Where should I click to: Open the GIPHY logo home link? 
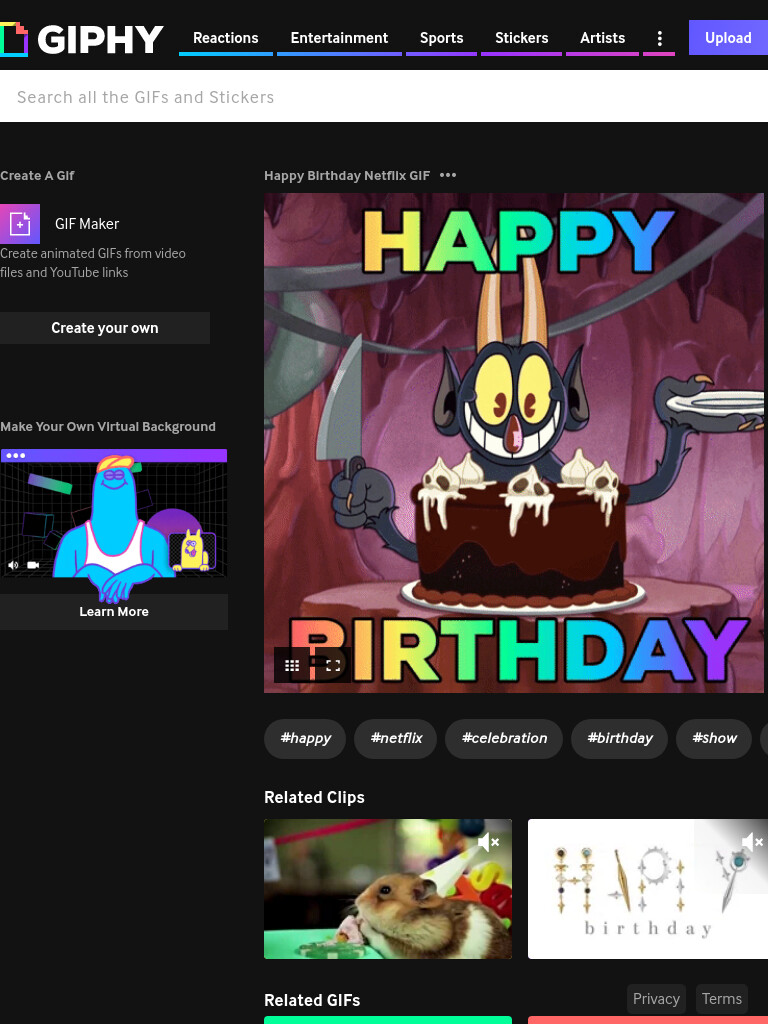tap(81, 39)
